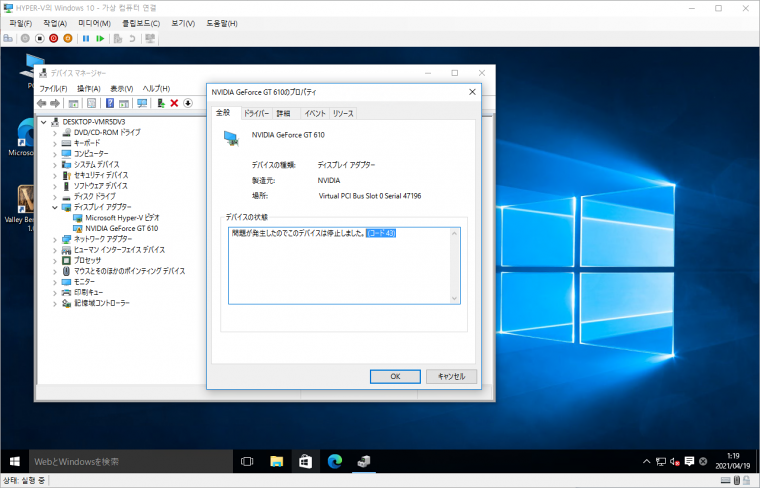Expand the システム デバイス node

tap(55, 165)
